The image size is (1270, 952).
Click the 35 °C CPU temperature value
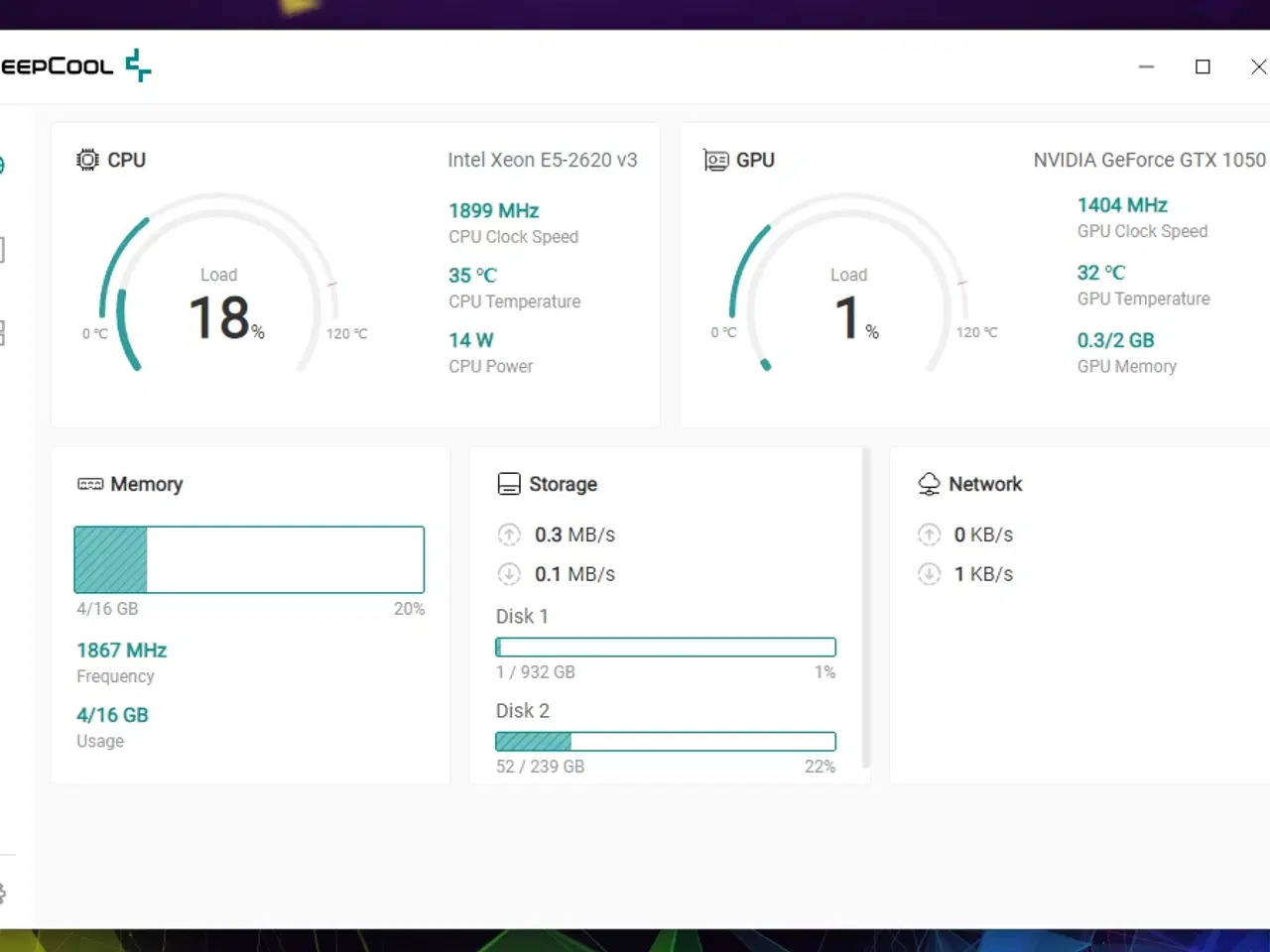click(x=472, y=275)
